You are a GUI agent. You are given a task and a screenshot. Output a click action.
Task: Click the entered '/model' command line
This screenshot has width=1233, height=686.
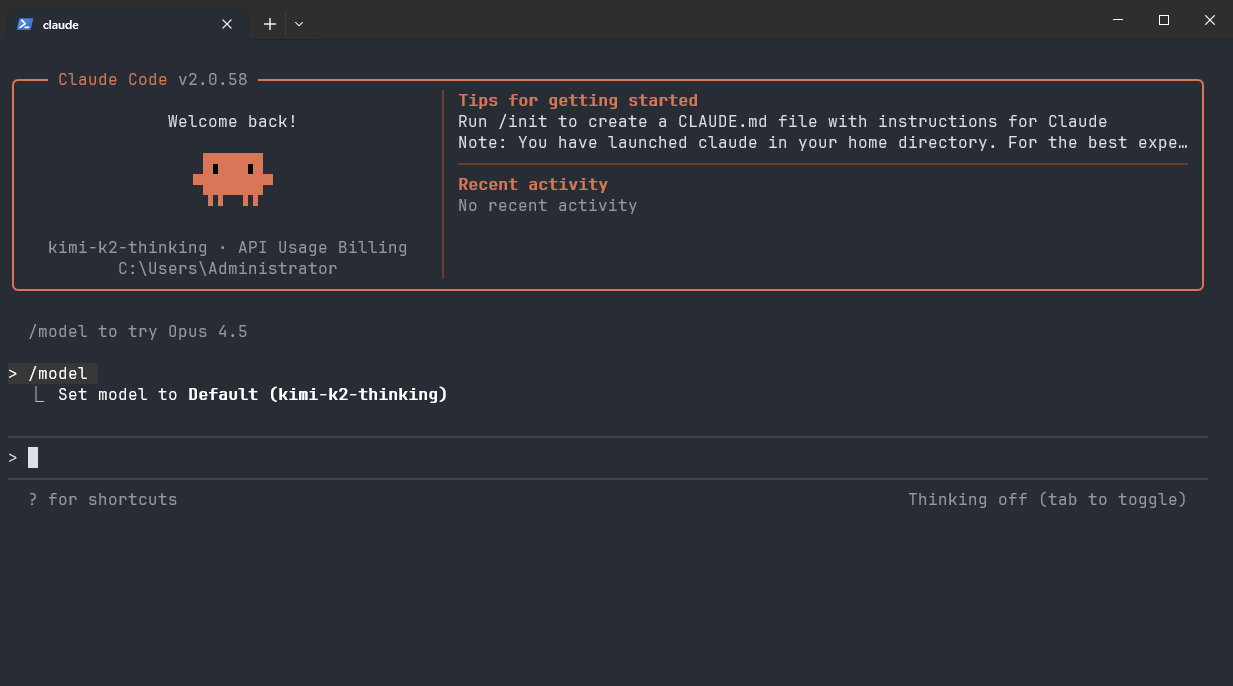tap(53, 373)
